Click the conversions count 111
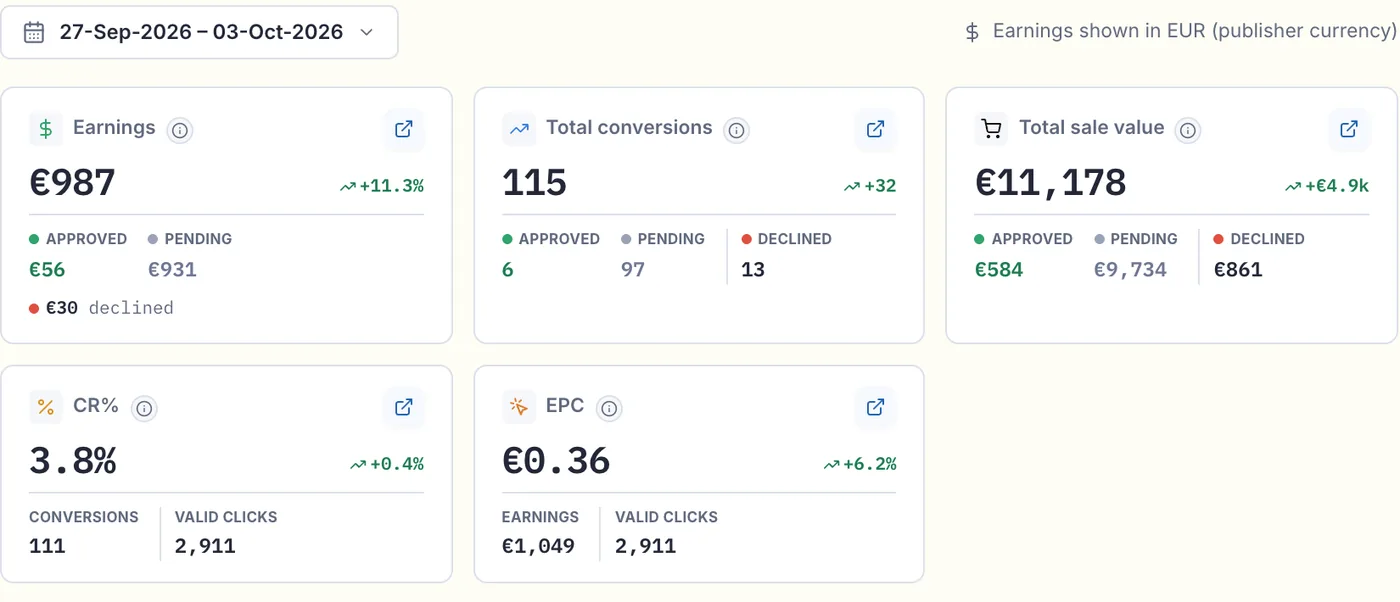Viewport: 1400px width, 602px height. click(47, 546)
